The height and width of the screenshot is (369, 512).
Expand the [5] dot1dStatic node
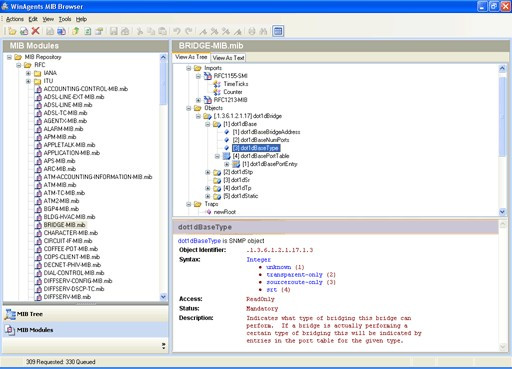click(208, 196)
